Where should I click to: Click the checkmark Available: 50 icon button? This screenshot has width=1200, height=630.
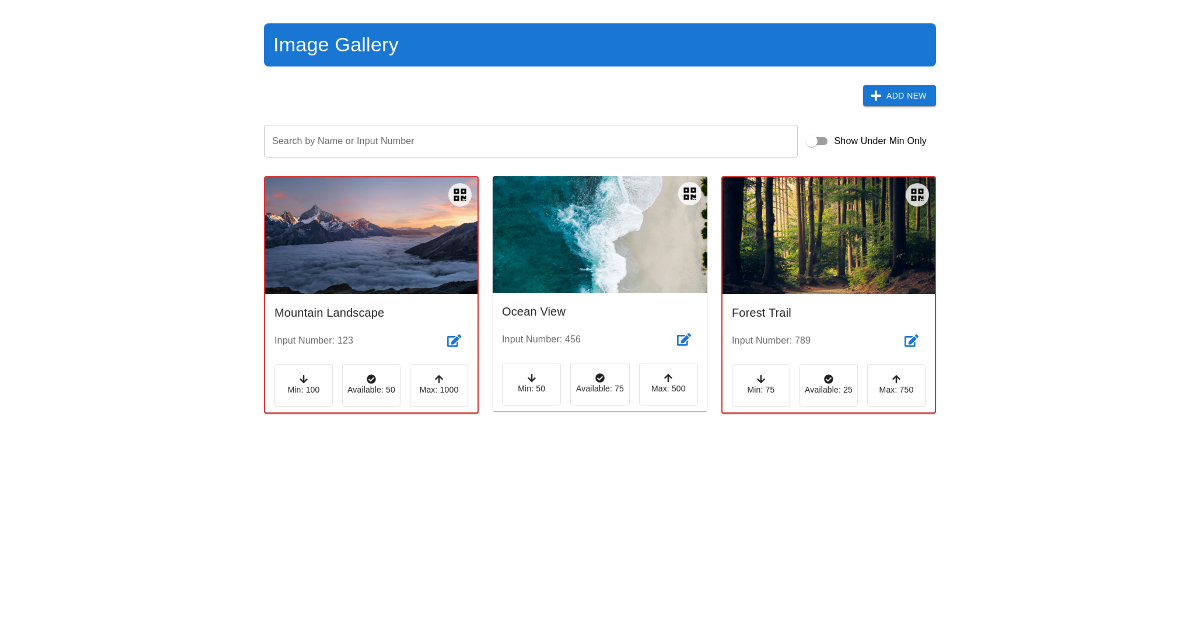coord(371,384)
